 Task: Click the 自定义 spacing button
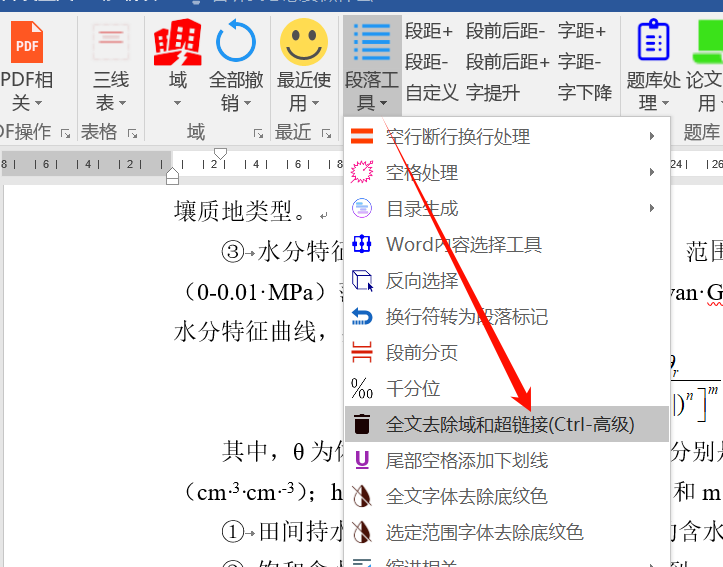click(432, 92)
